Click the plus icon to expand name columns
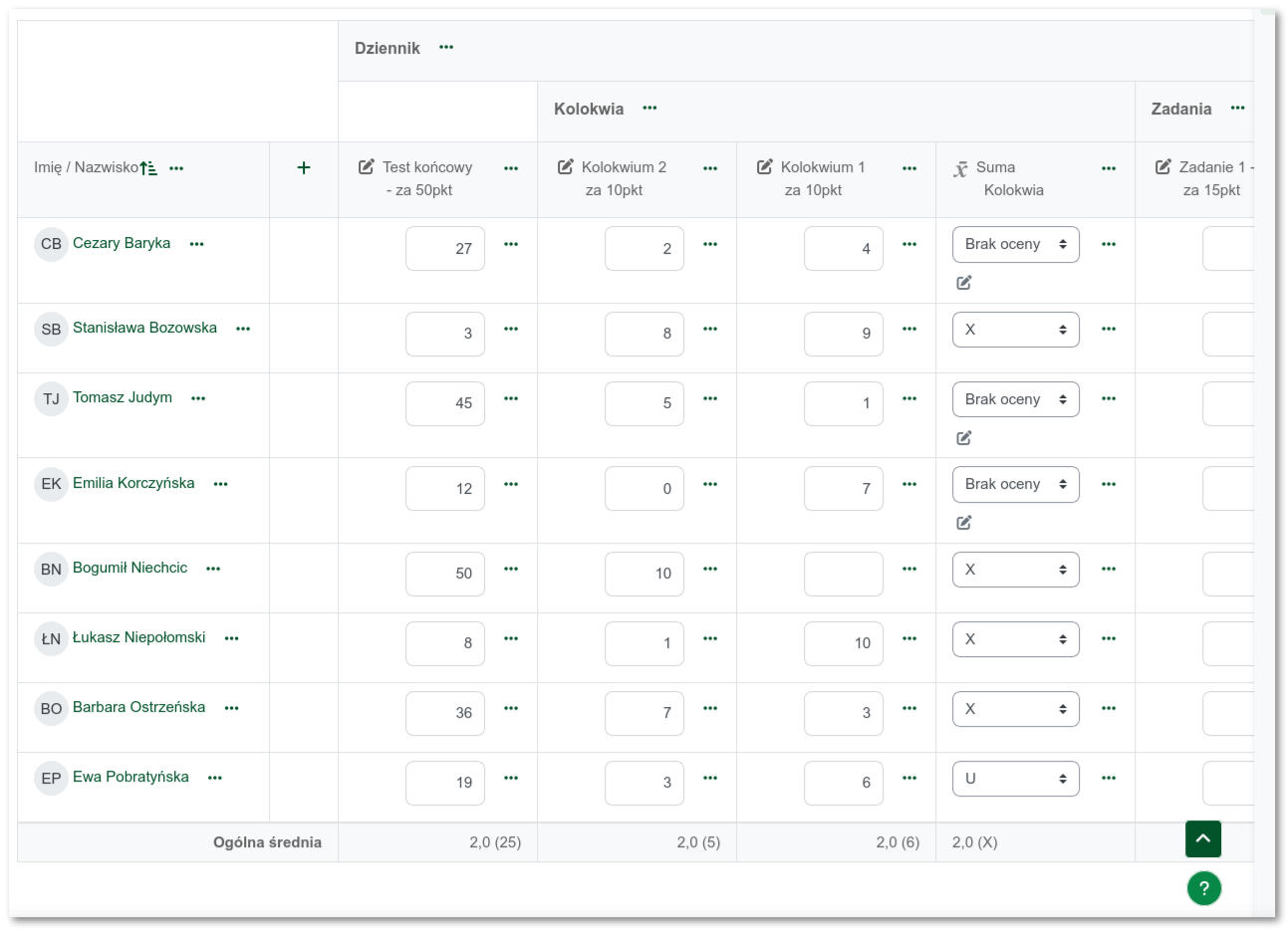 304,168
